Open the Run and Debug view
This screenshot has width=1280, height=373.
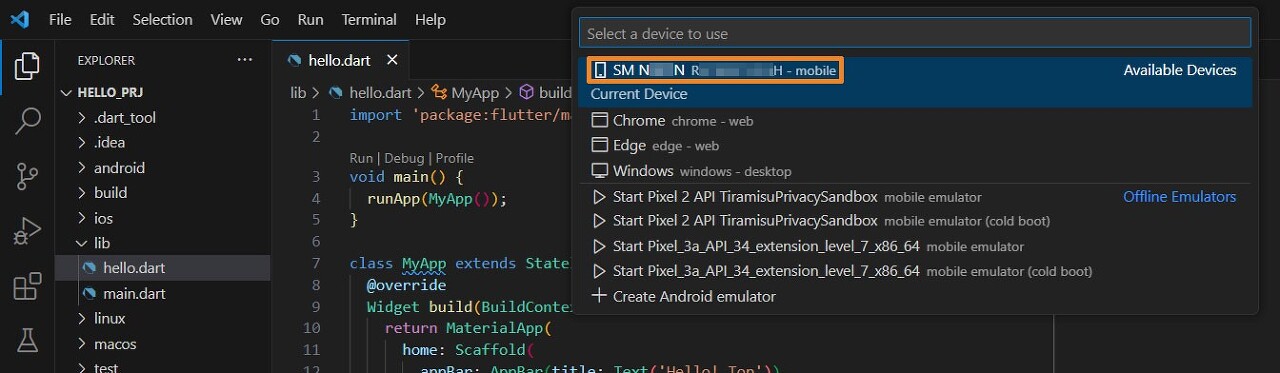pos(27,232)
